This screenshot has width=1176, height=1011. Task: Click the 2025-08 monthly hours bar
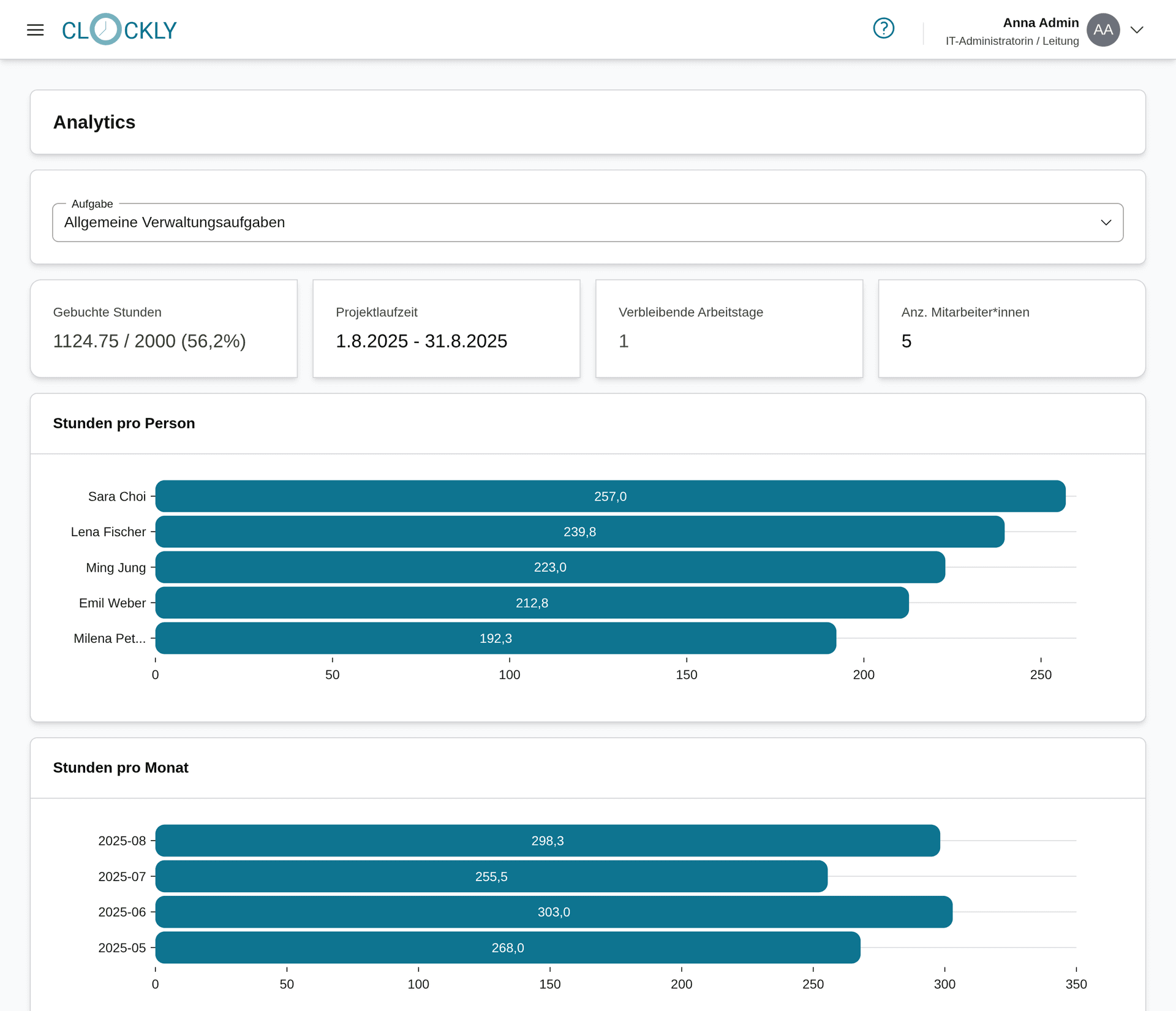[548, 841]
